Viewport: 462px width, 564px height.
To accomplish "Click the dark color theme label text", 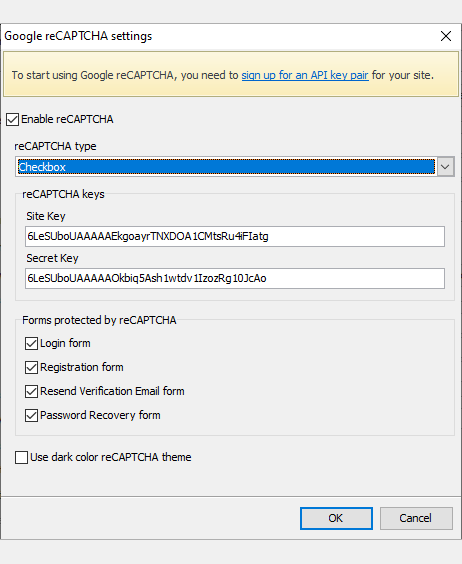I will [111, 457].
